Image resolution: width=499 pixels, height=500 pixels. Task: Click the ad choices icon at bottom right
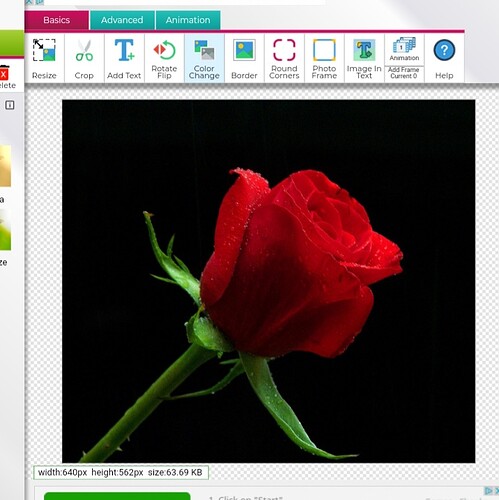(x=489, y=491)
